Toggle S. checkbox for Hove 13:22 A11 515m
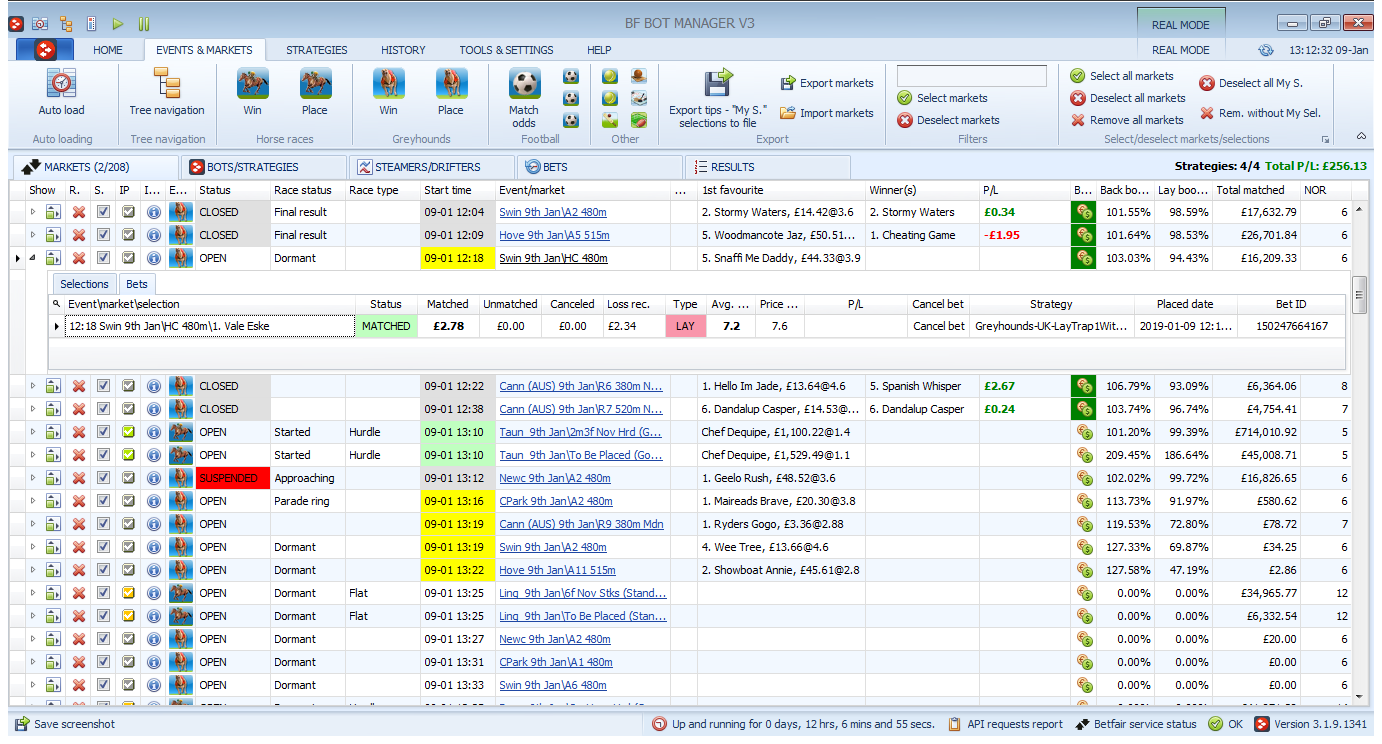Viewport: 1382px width, 744px height. [103, 570]
